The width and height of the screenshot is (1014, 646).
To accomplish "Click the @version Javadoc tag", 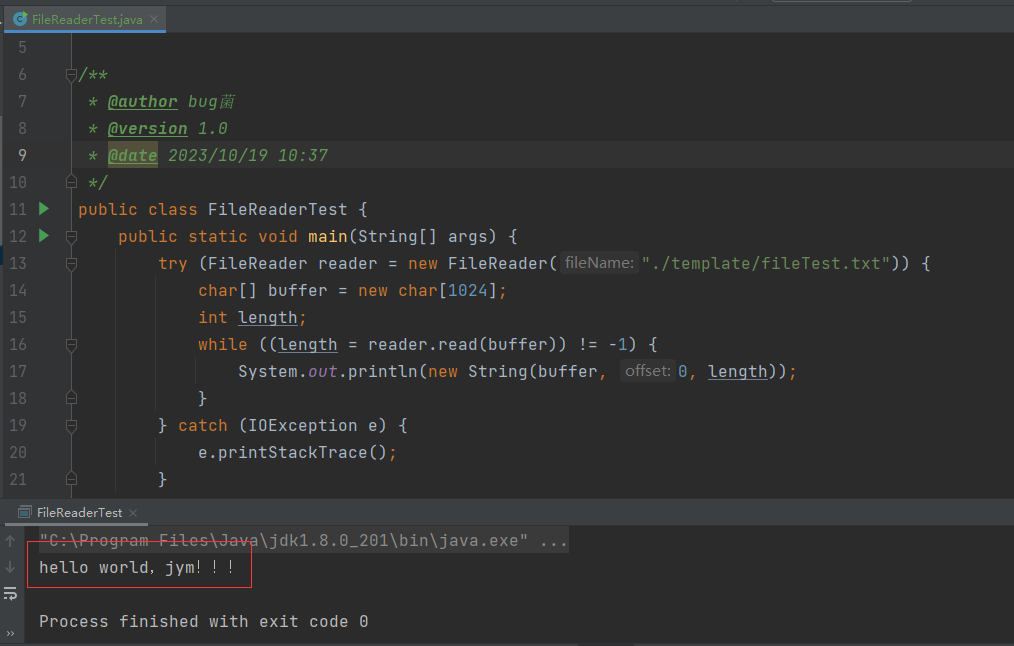I will pos(147,129).
